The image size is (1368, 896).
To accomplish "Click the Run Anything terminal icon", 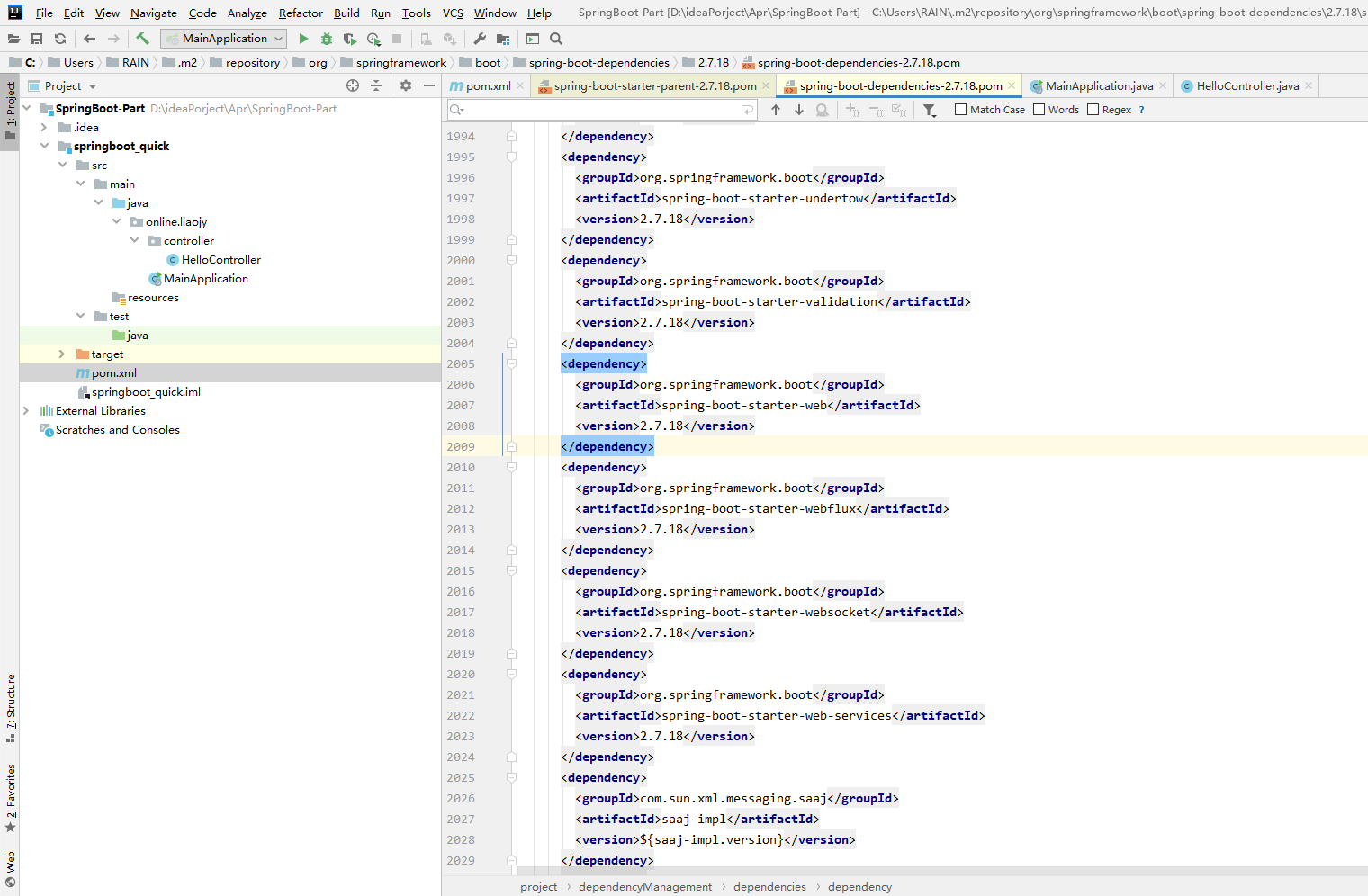I will tap(533, 39).
